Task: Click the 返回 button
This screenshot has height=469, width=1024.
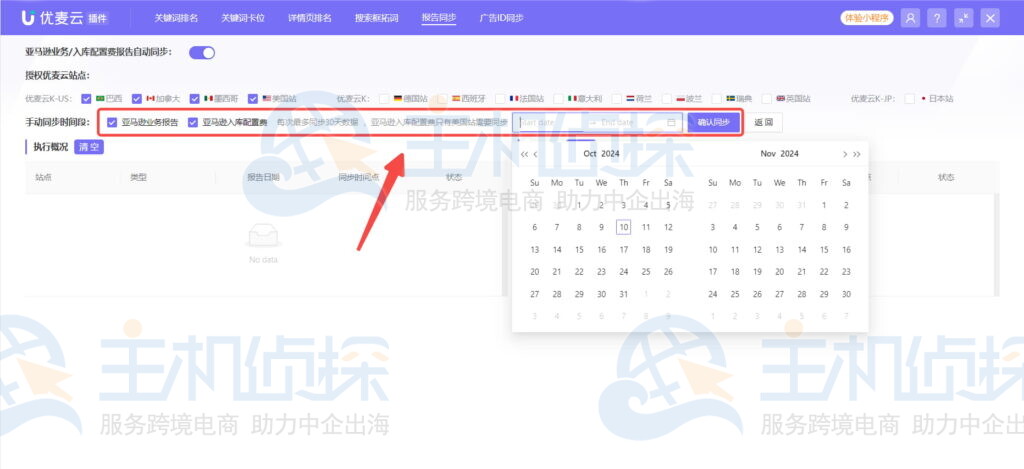Action: click(x=763, y=122)
